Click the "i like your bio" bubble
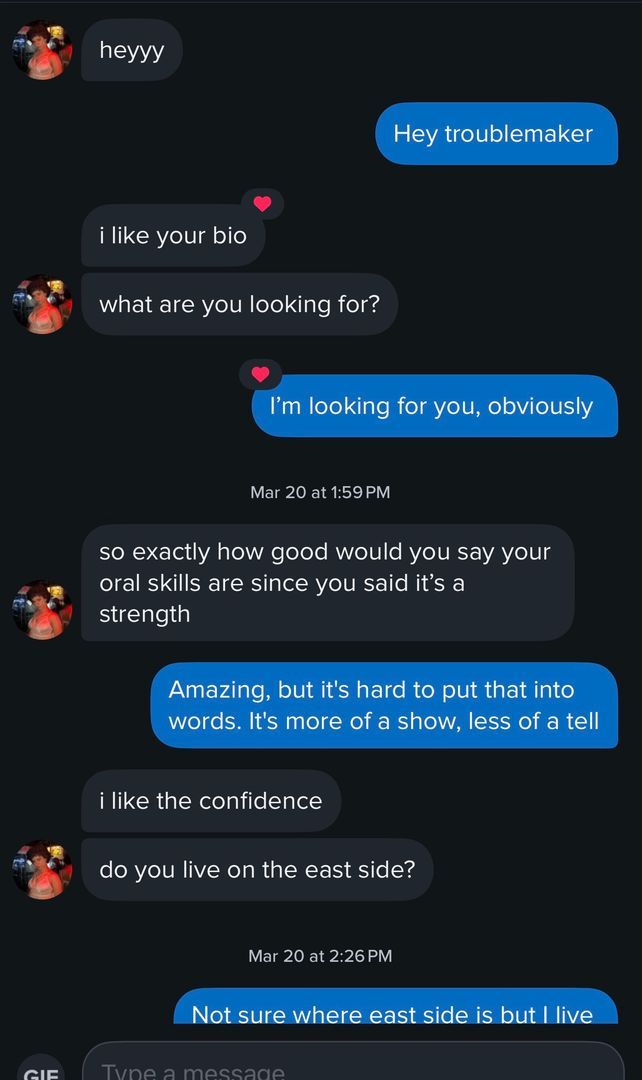The width and height of the screenshot is (642, 1080). [x=172, y=237]
